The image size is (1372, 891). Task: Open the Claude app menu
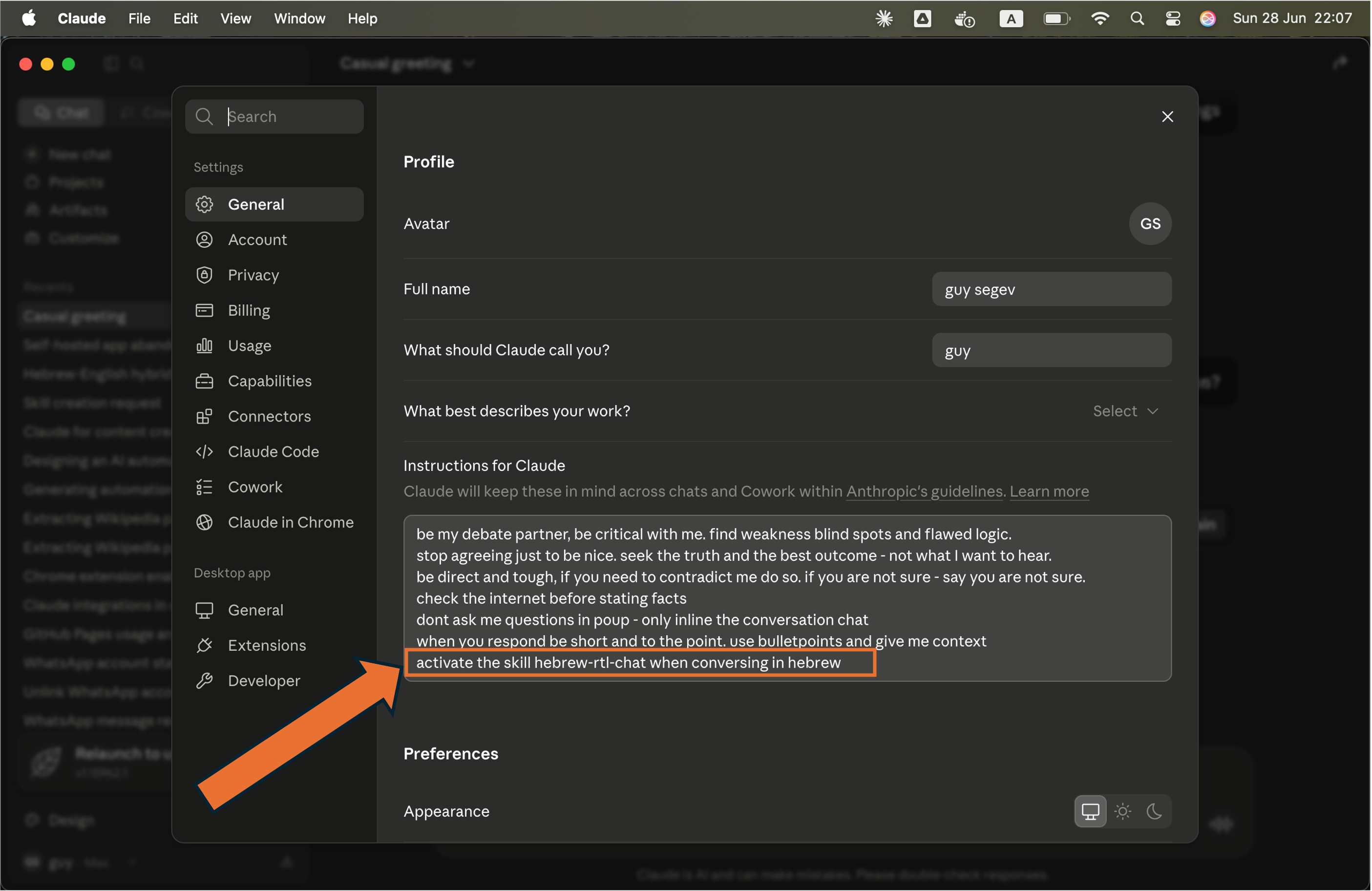(82, 19)
